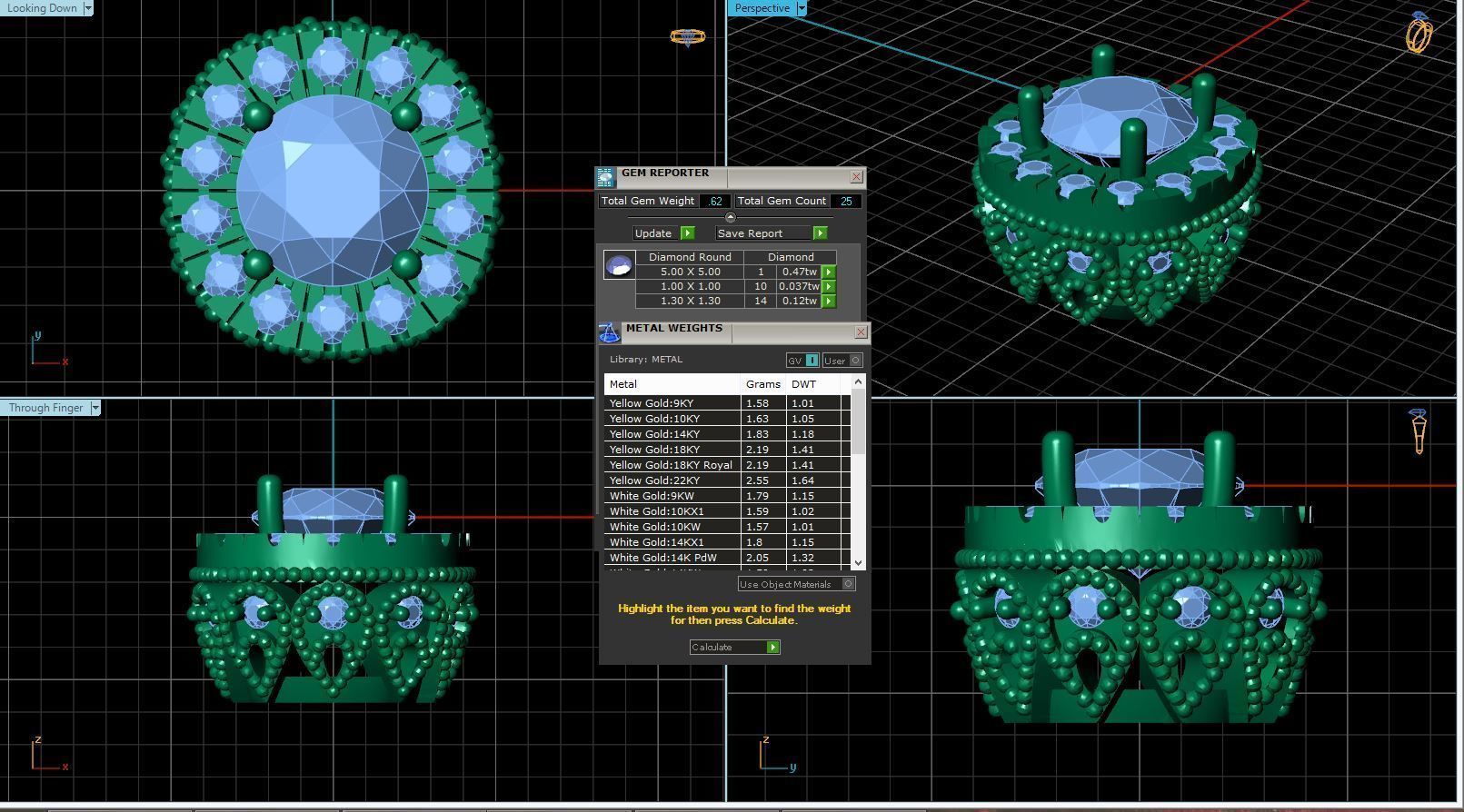The height and width of the screenshot is (812, 1464).
Task: Click the Gem Reporter panel icon
Action: [x=606, y=177]
